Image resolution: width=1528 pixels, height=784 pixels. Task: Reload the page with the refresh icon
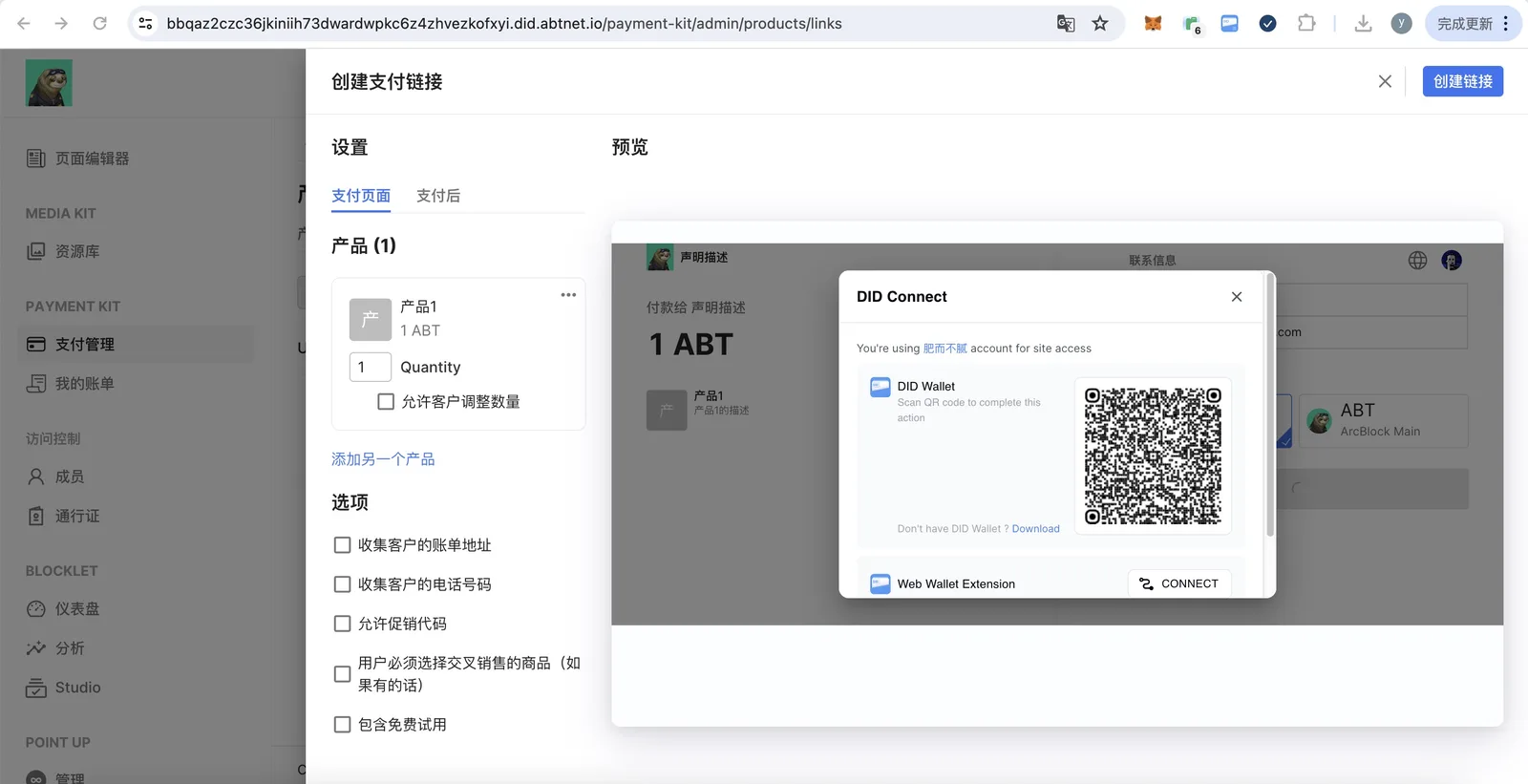[x=99, y=23]
